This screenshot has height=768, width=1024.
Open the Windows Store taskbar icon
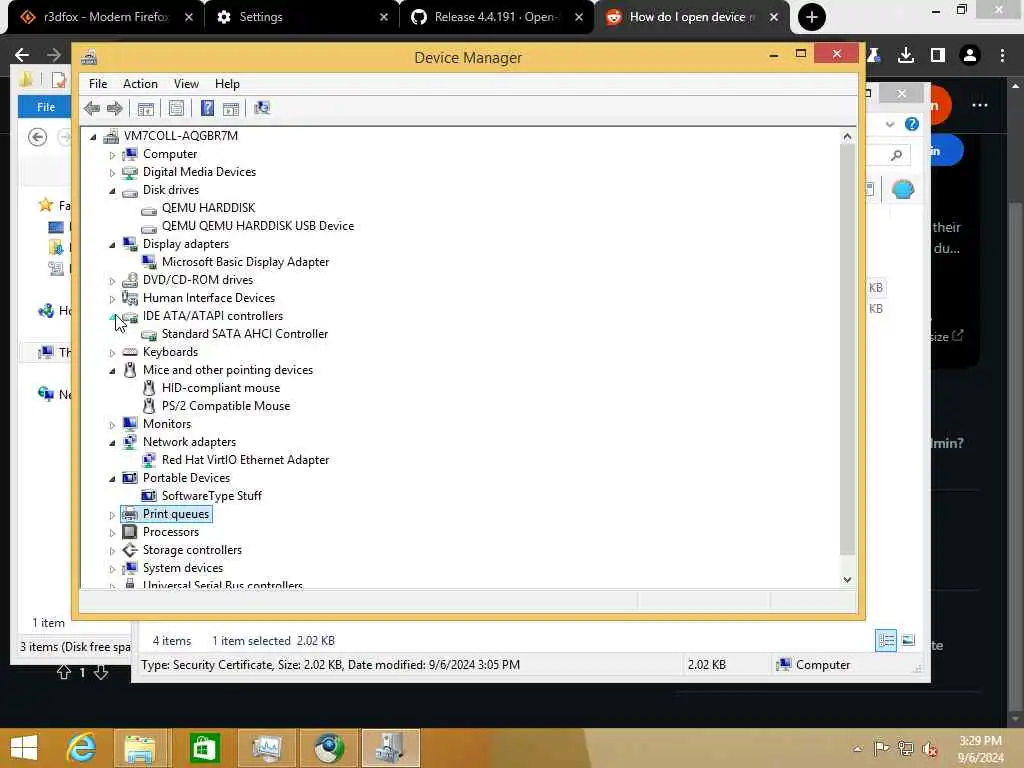pos(204,748)
